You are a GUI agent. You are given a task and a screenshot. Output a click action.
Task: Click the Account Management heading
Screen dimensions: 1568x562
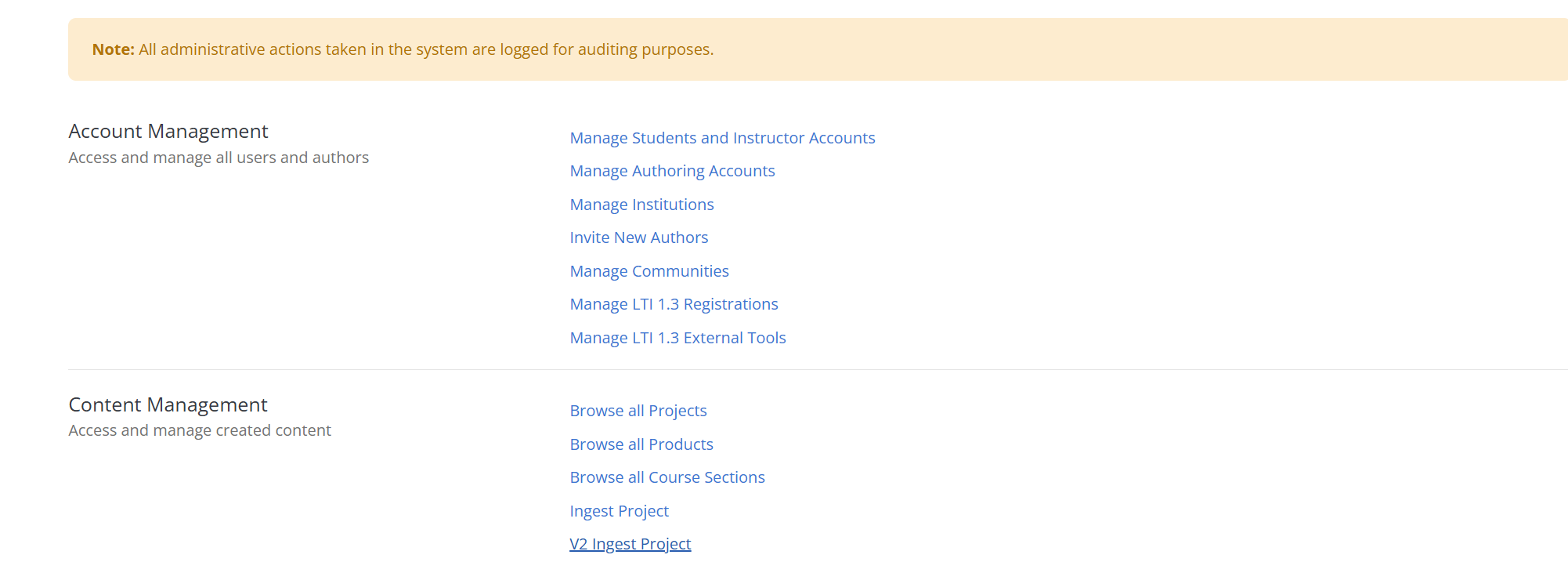click(168, 131)
